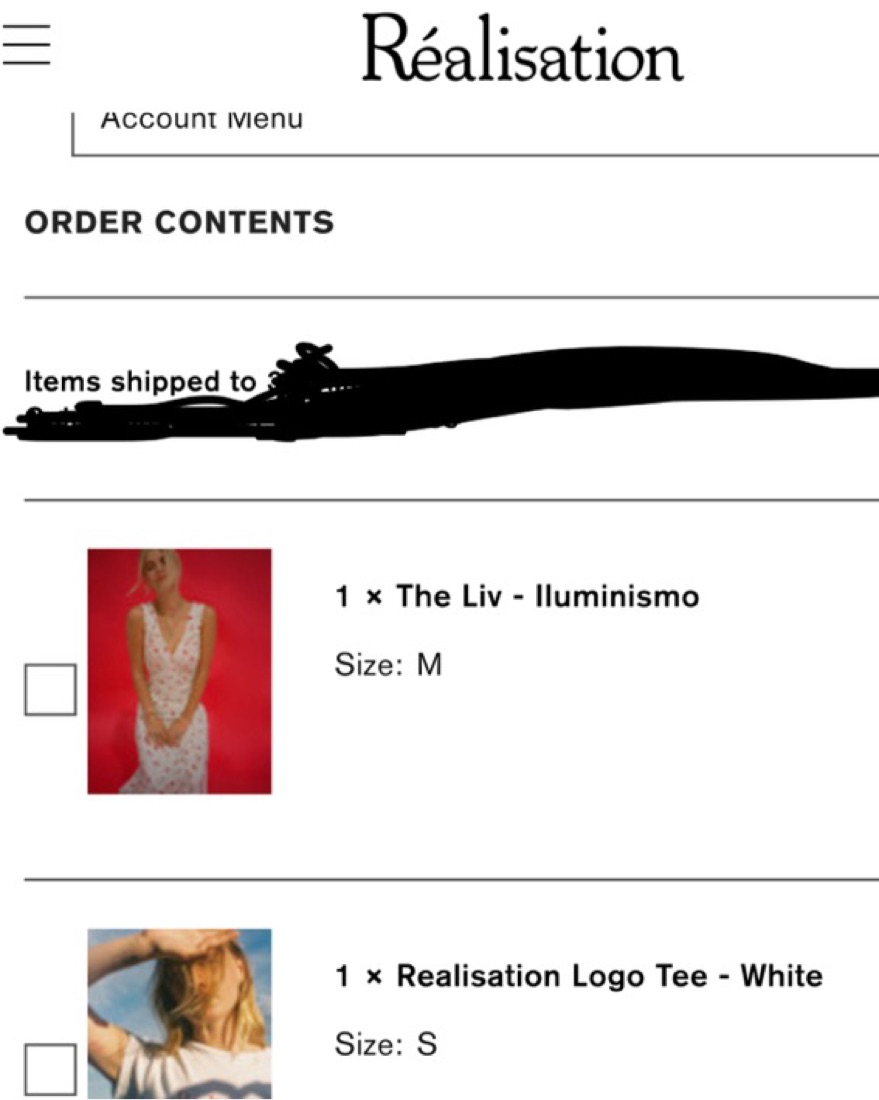This screenshot has width=879, height=1100.
Task: Open The Liv Iluminismo dress thumbnail
Action: point(180,671)
